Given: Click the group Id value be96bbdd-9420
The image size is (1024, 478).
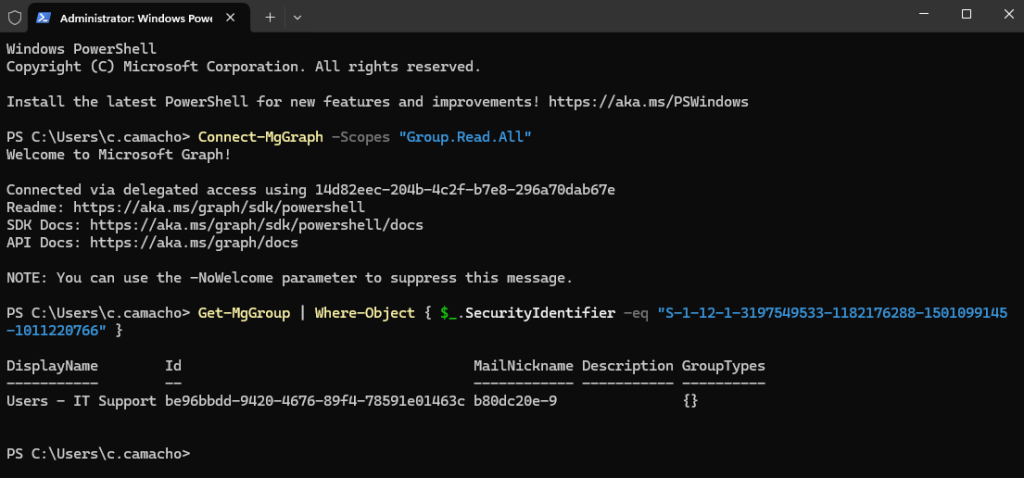Looking at the screenshot, I should [x=314, y=401].
